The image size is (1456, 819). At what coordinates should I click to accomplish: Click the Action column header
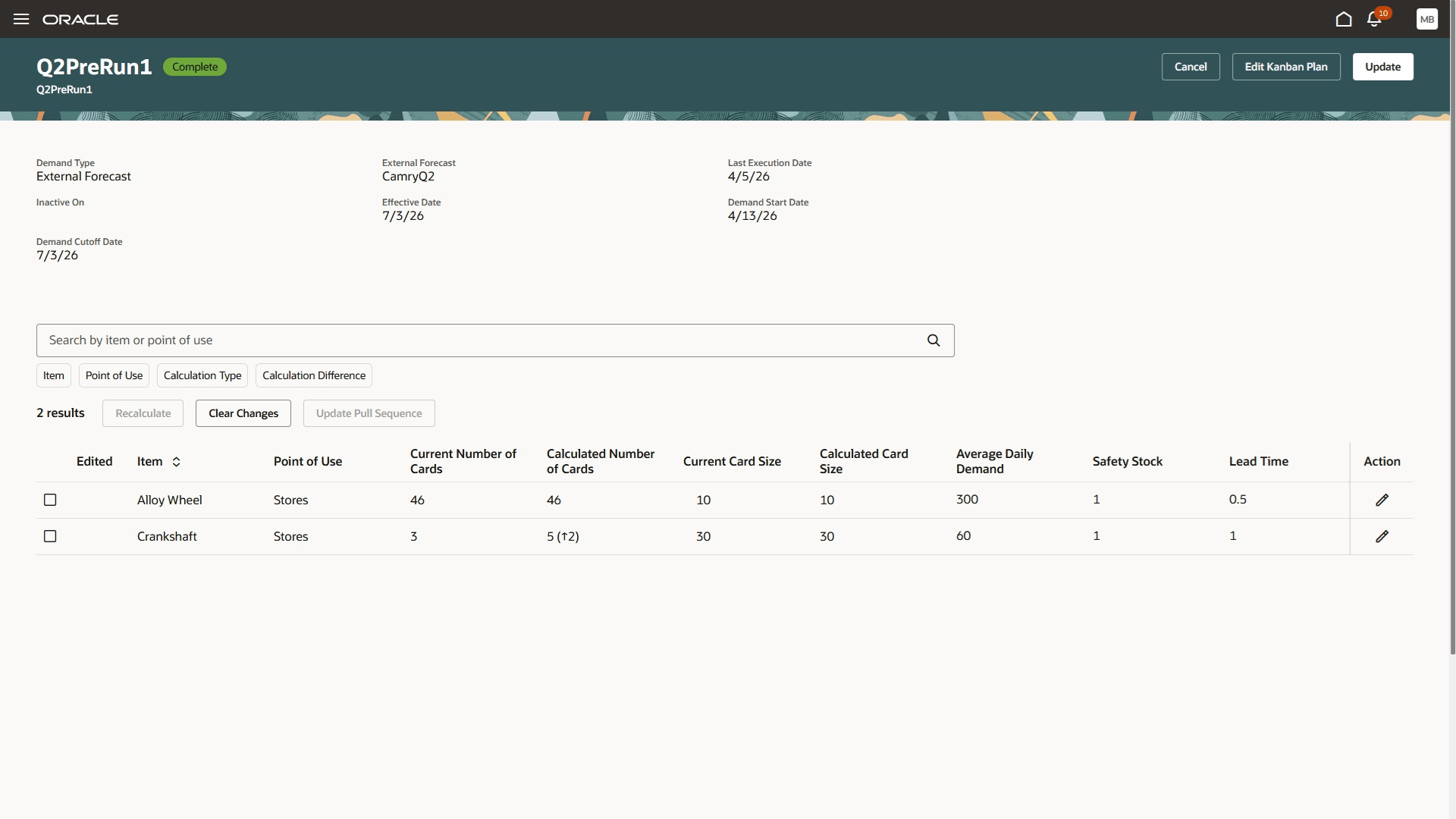(1382, 462)
